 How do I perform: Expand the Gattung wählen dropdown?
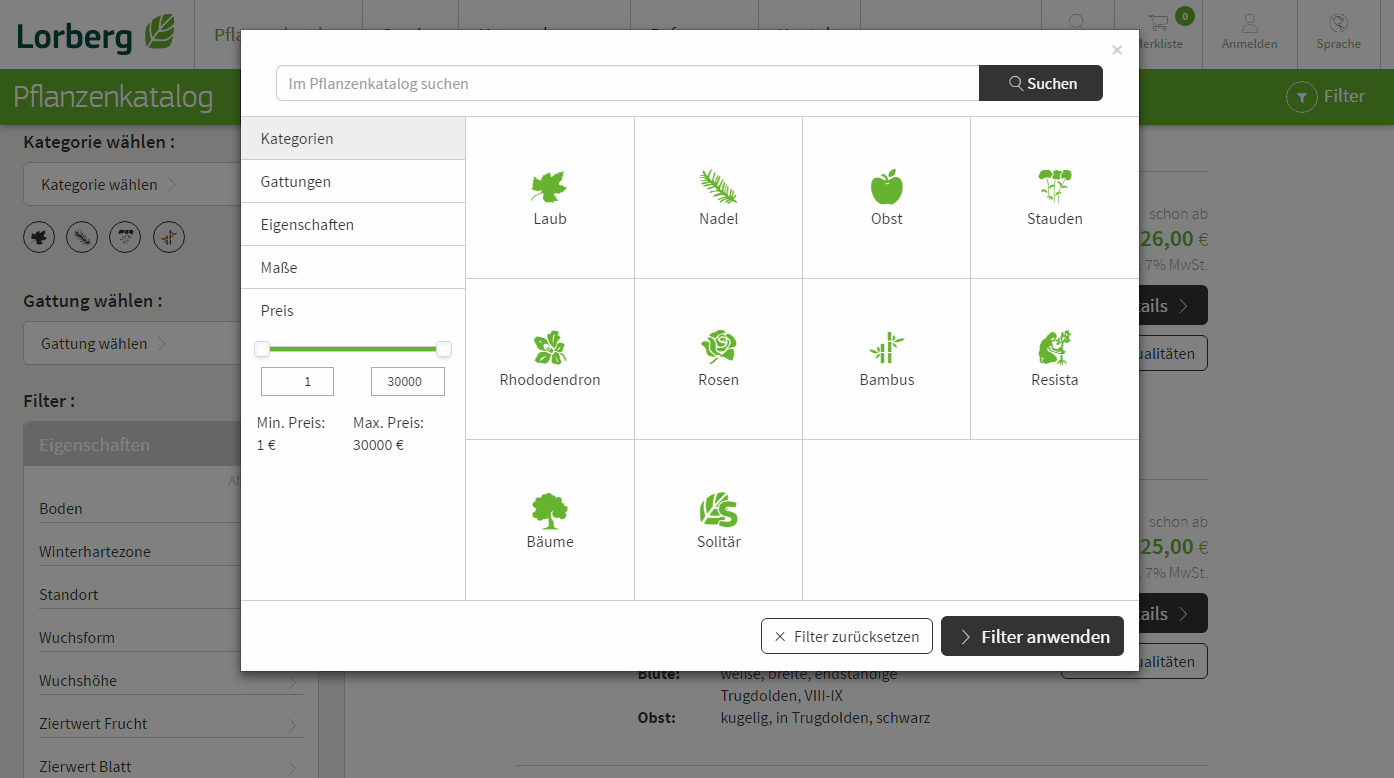coord(130,344)
